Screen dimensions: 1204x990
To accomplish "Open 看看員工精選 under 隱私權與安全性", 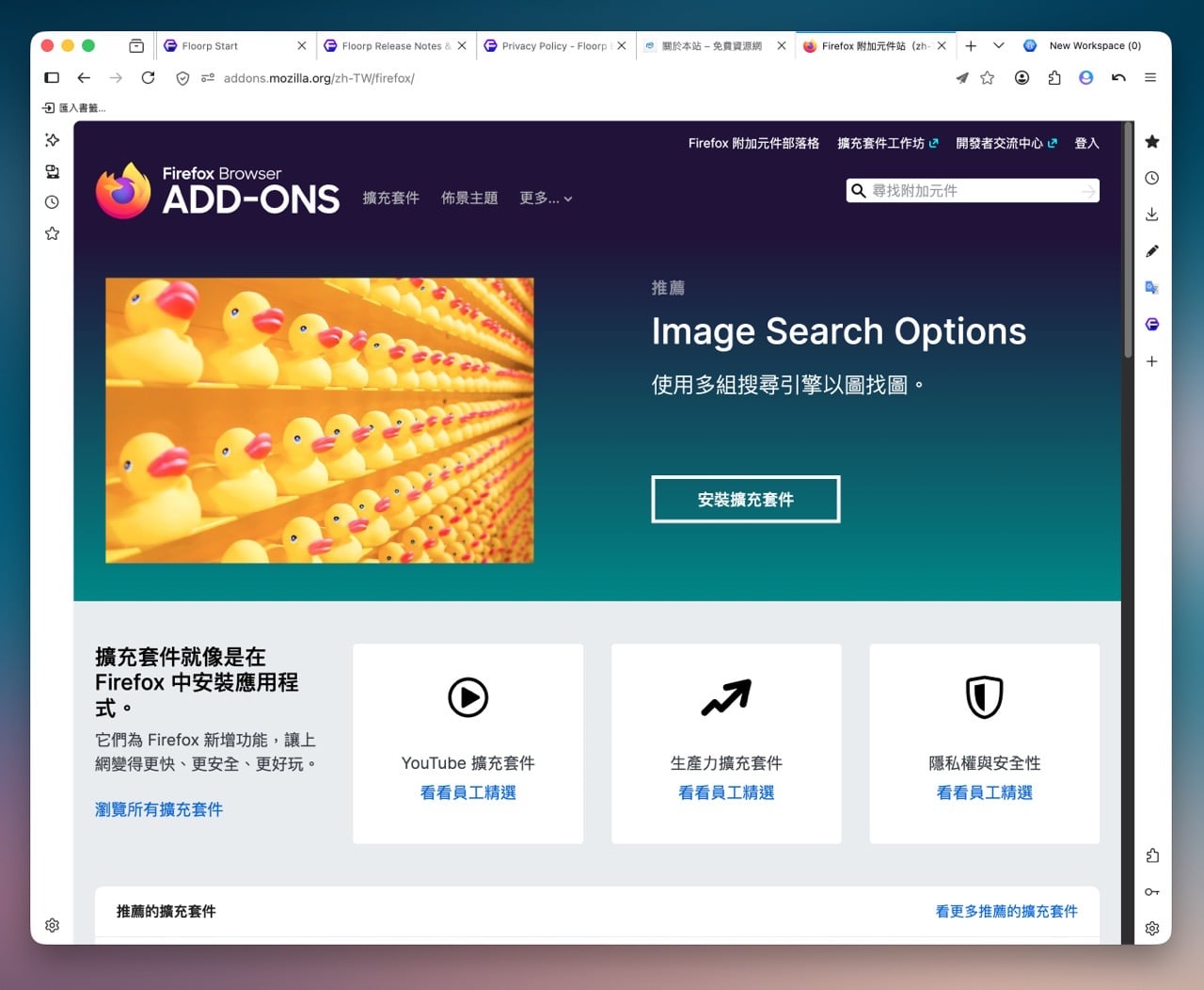I will [x=985, y=792].
